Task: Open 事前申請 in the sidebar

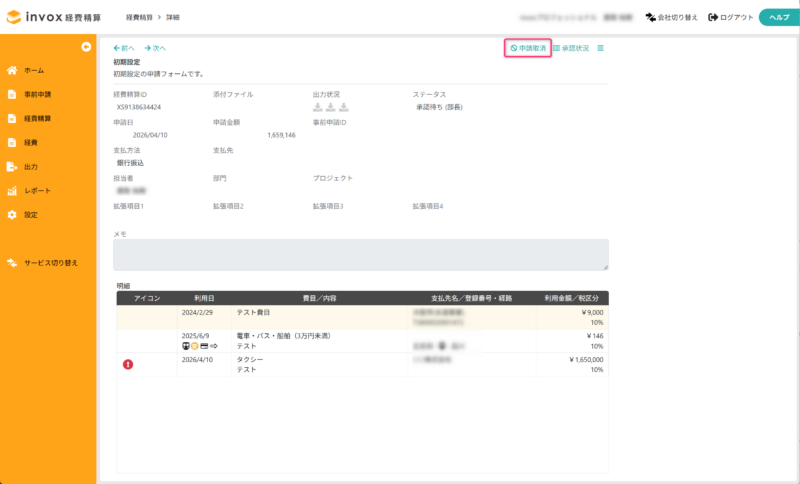Action: 29,94
